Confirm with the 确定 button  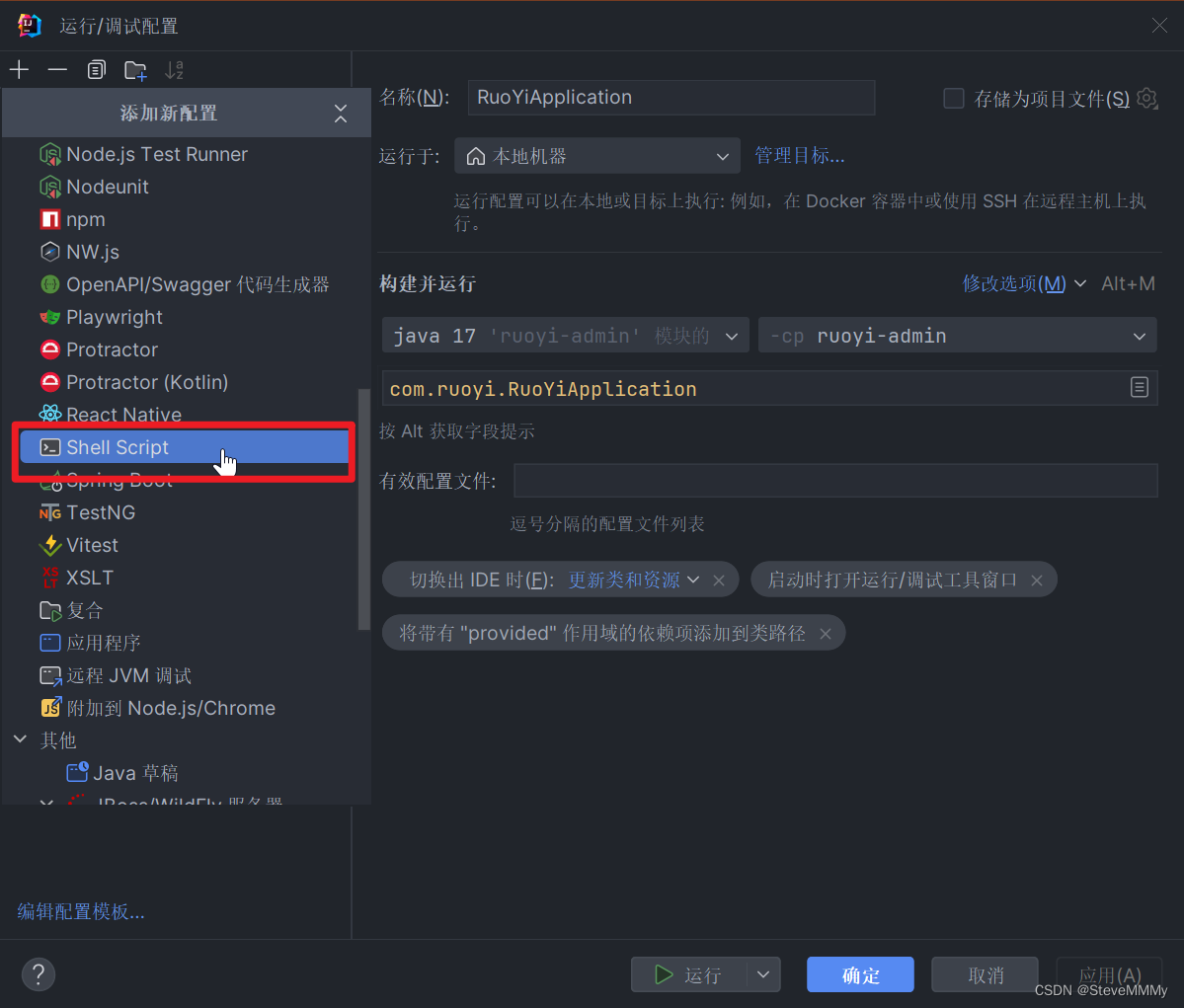click(x=860, y=974)
